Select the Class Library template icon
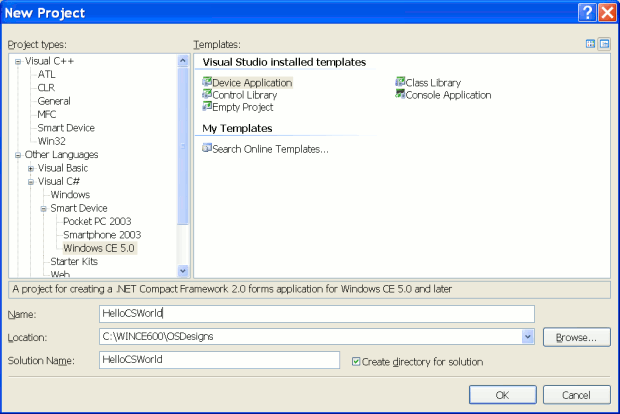Viewport: 620px width, 414px height. [399, 82]
